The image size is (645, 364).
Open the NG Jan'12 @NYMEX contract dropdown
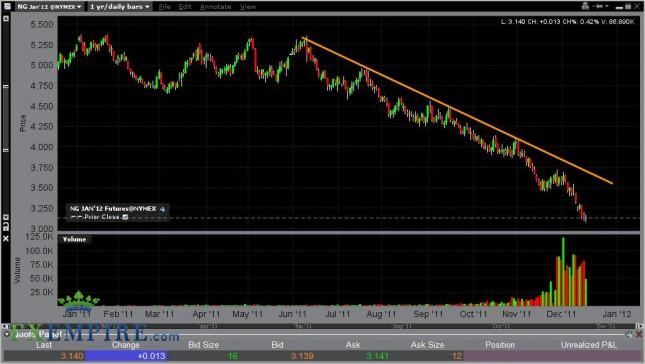pos(50,7)
